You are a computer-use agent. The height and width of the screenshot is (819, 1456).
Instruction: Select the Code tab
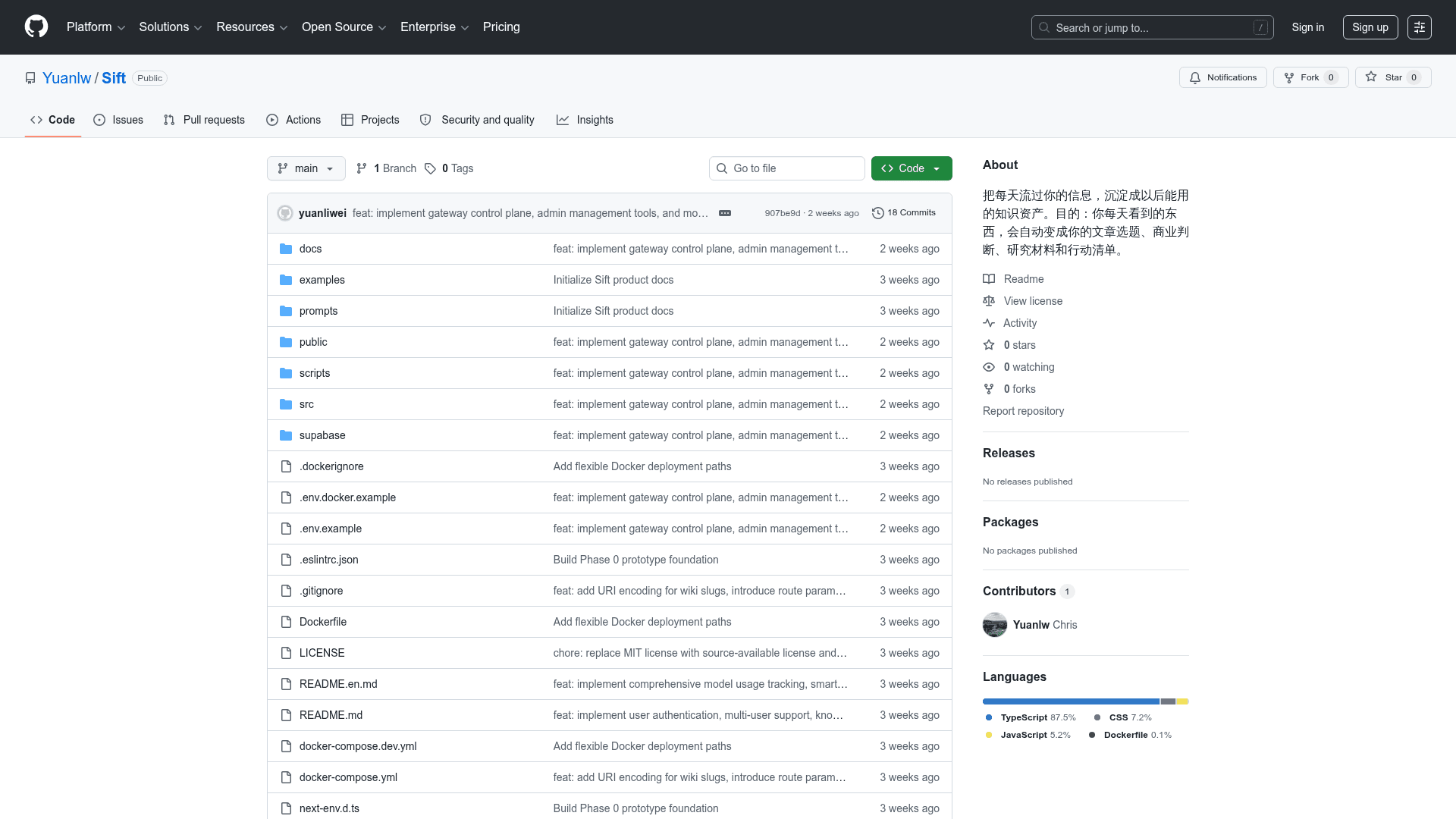pyautogui.click(x=53, y=120)
